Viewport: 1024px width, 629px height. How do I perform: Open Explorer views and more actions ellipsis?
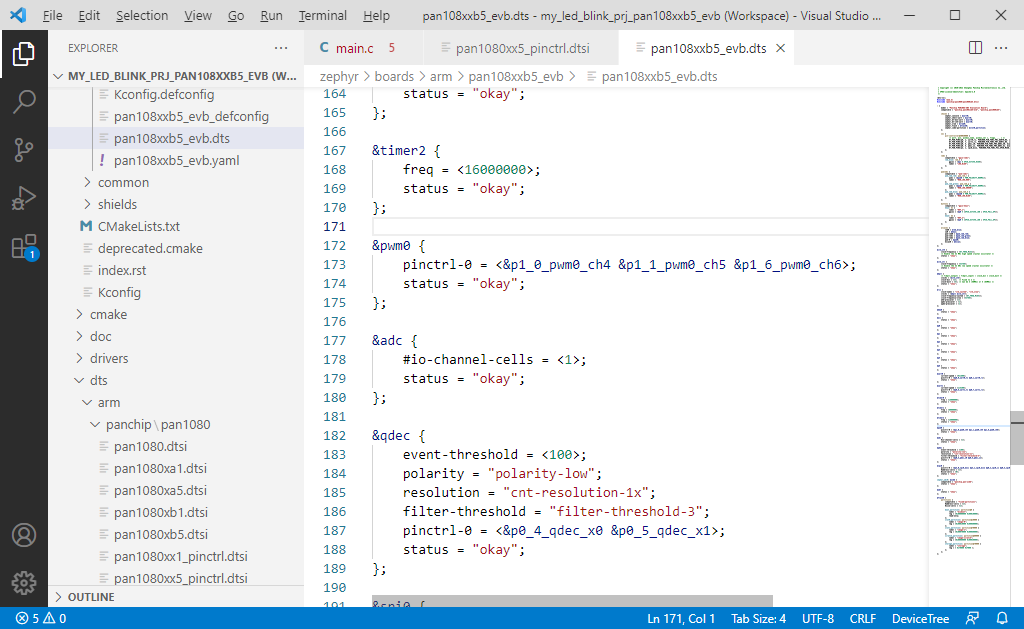281,48
